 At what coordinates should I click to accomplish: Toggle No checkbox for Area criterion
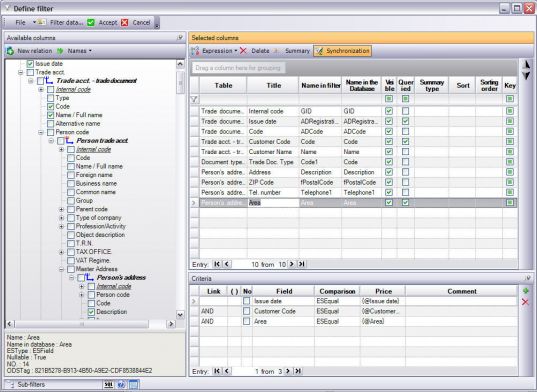[247, 321]
